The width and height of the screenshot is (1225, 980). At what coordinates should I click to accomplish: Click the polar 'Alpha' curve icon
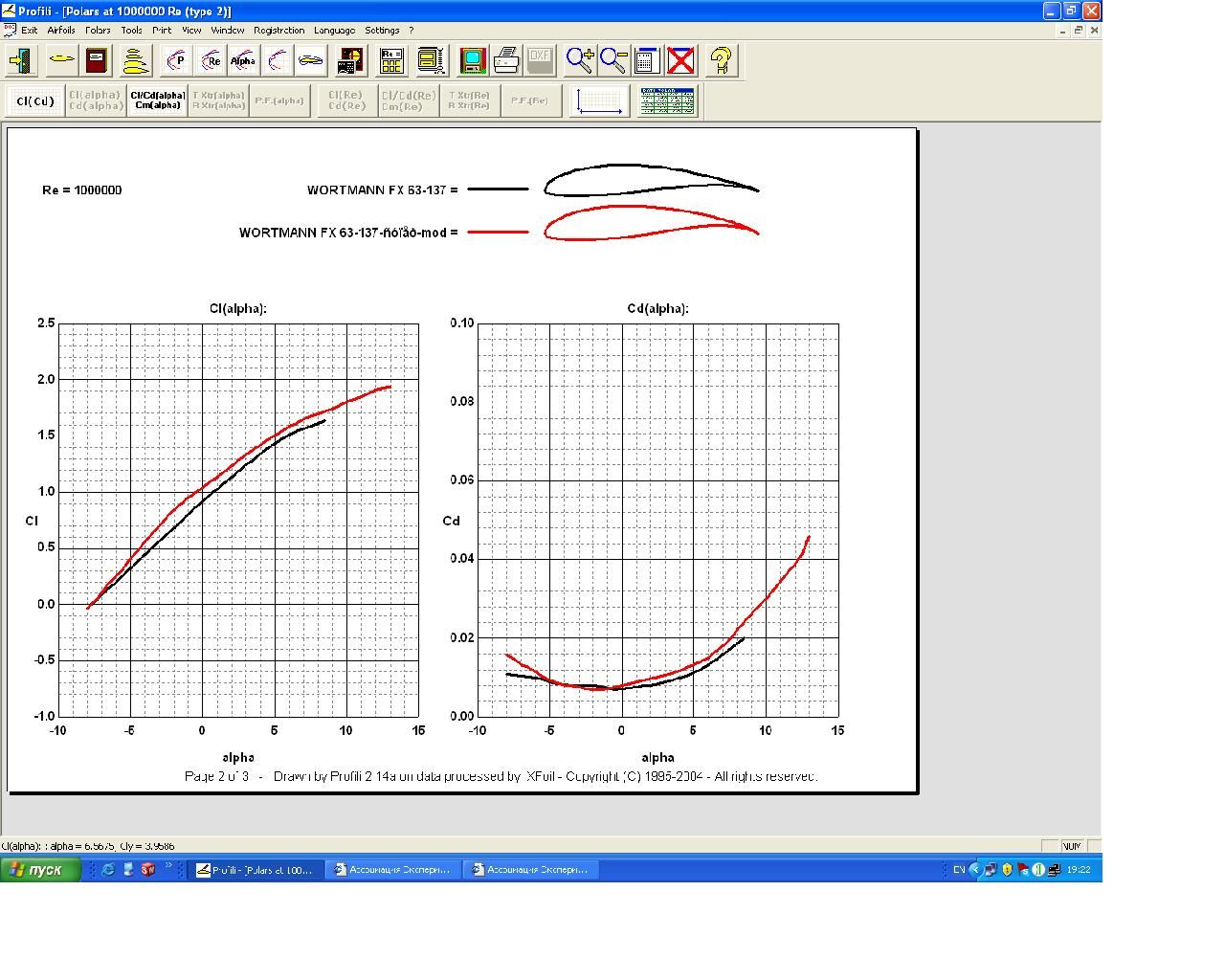[x=243, y=61]
